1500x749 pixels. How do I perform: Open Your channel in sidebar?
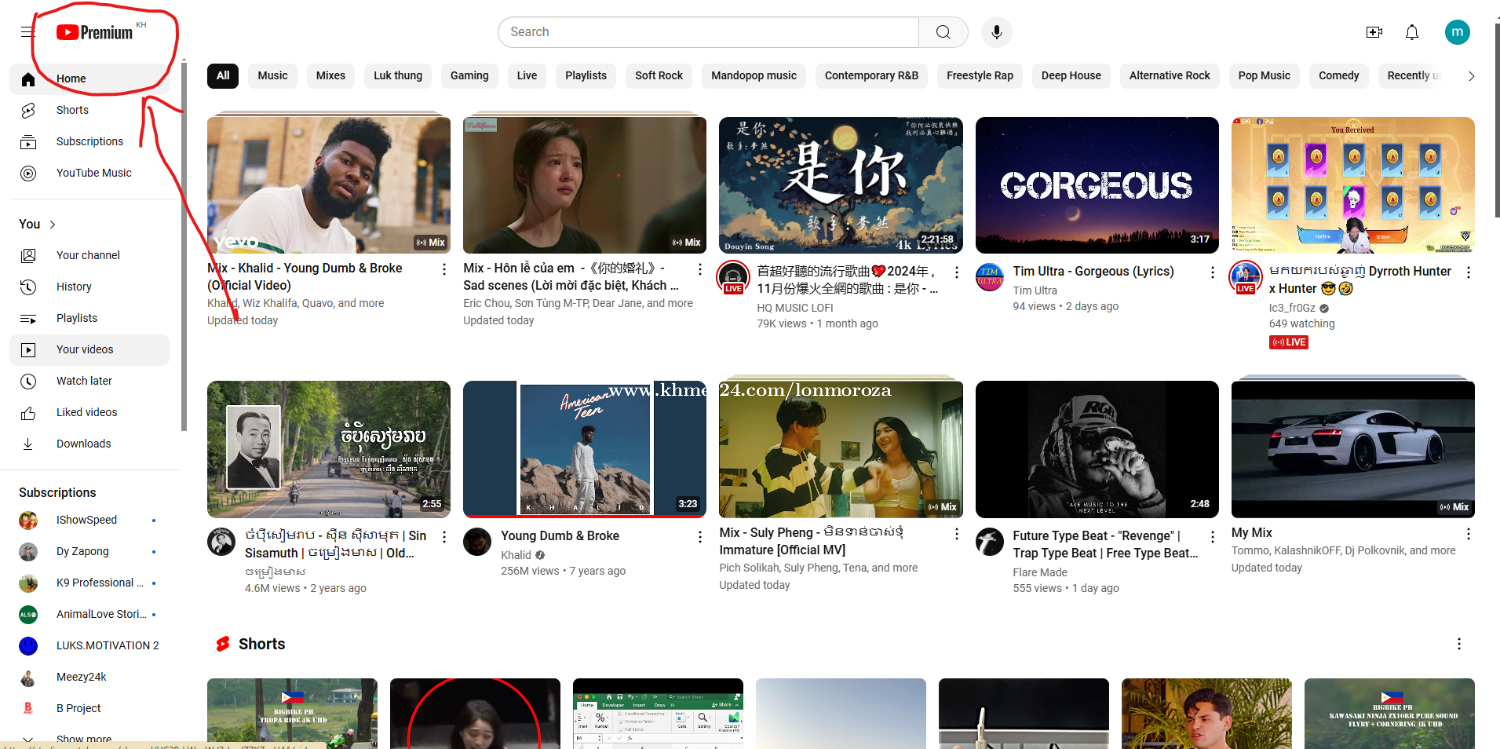point(89,255)
